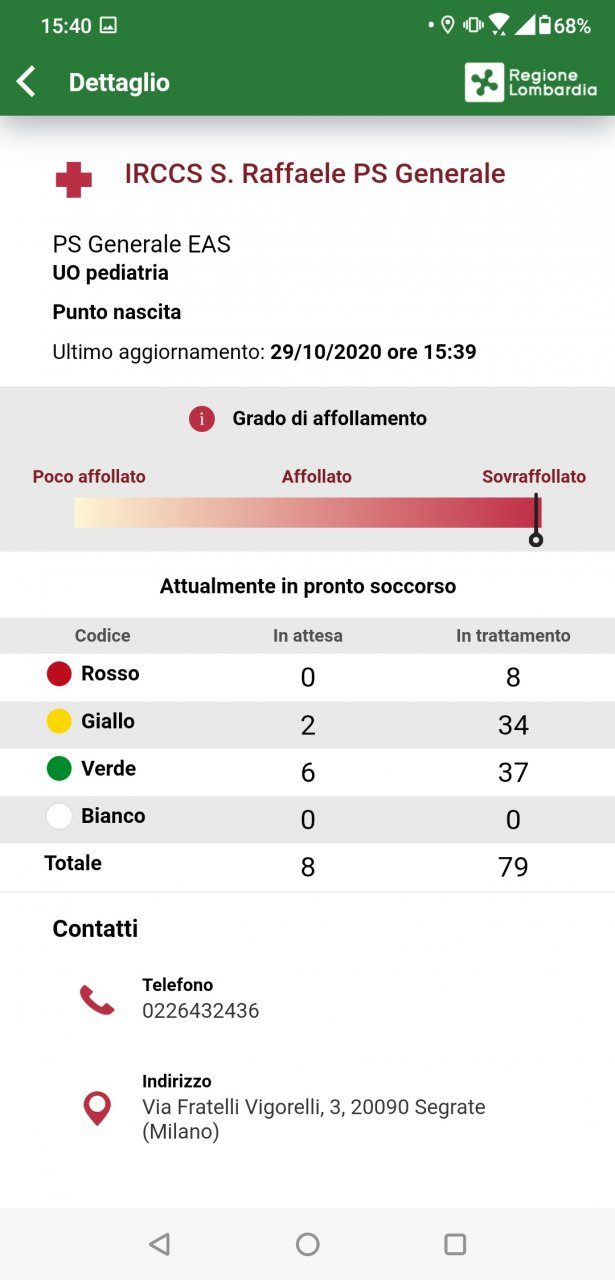Viewport: 615px width, 1280px height.
Task: Tap the Bianco white code dot
Action: 59,816
